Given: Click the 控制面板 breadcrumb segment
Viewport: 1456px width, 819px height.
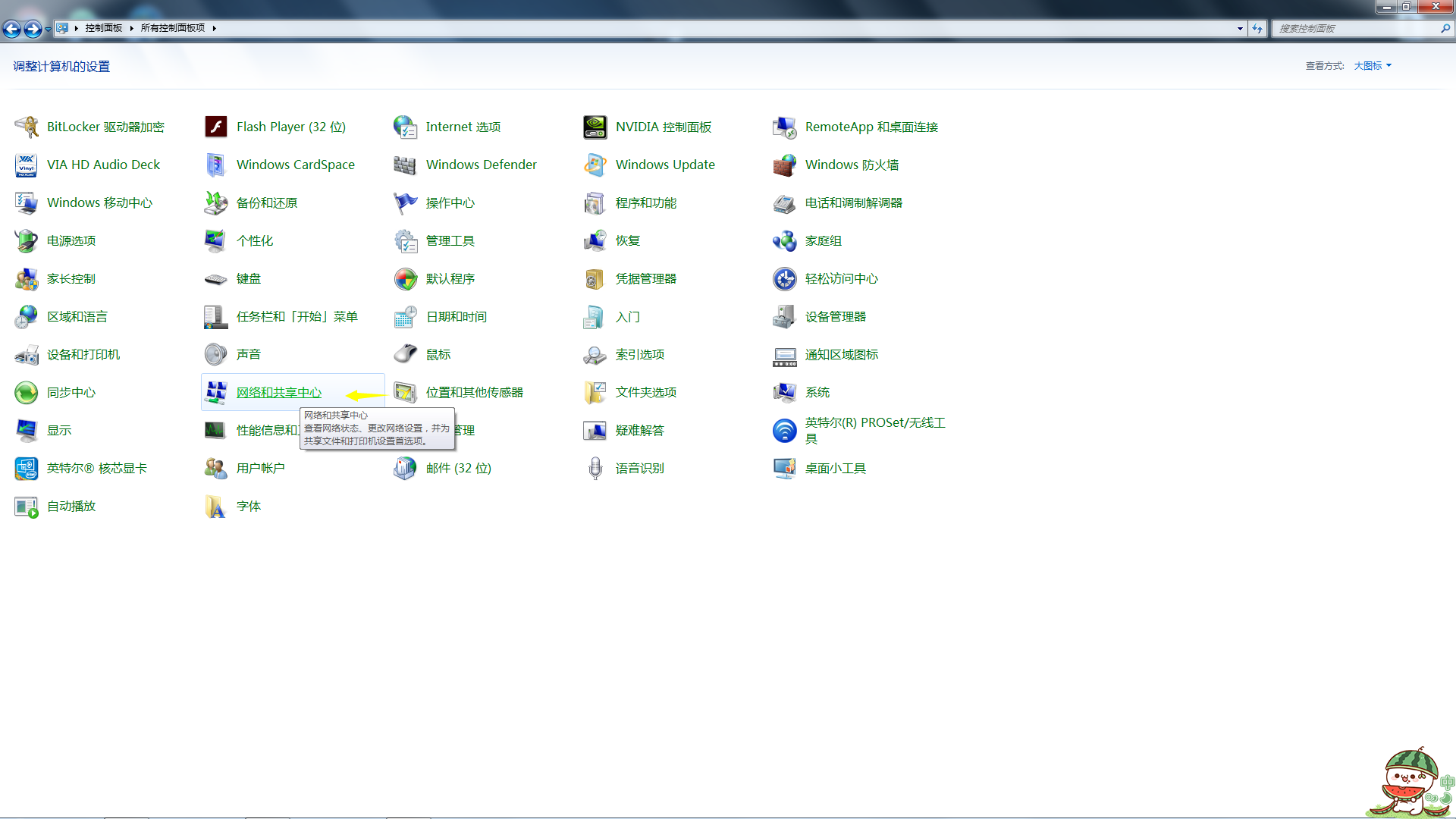Looking at the screenshot, I should coord(104,28).
